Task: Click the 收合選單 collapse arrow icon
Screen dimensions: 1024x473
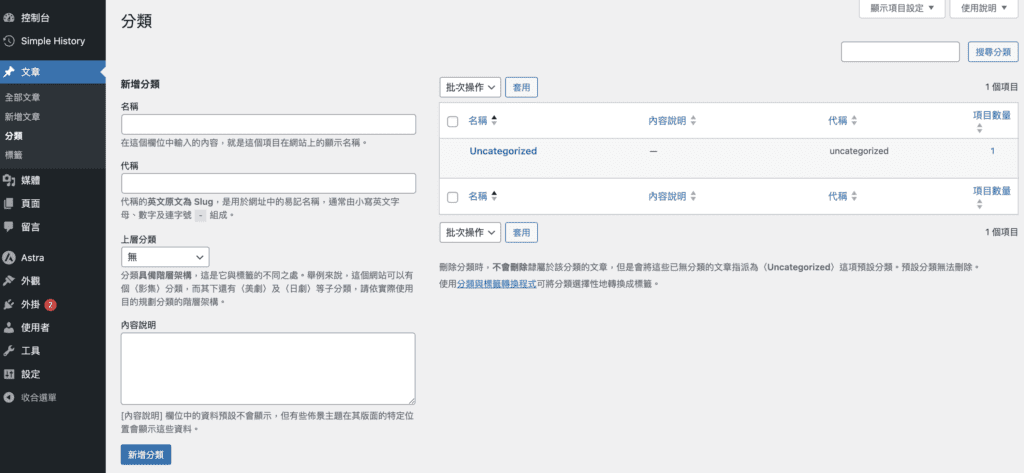Action: pyautogui.click(x=8, y=397)
